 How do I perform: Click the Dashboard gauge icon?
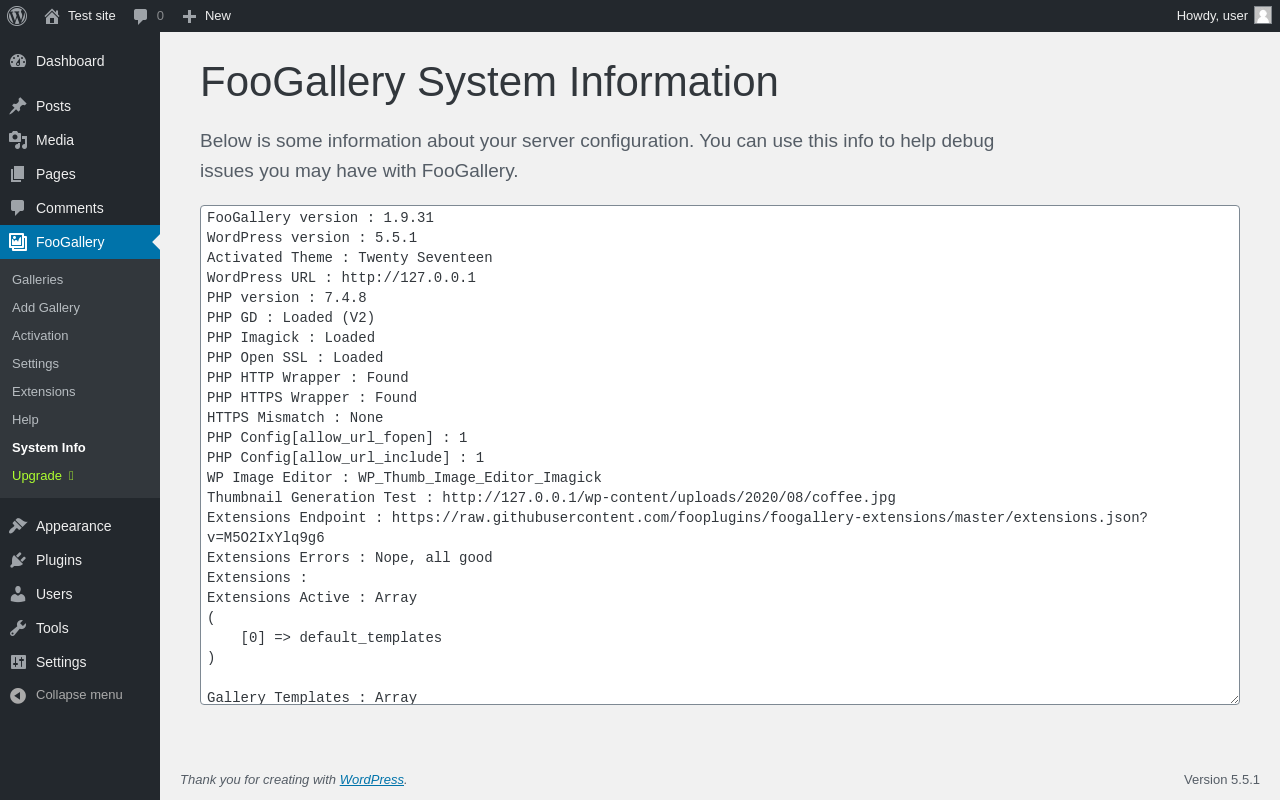tap(18, 61)
